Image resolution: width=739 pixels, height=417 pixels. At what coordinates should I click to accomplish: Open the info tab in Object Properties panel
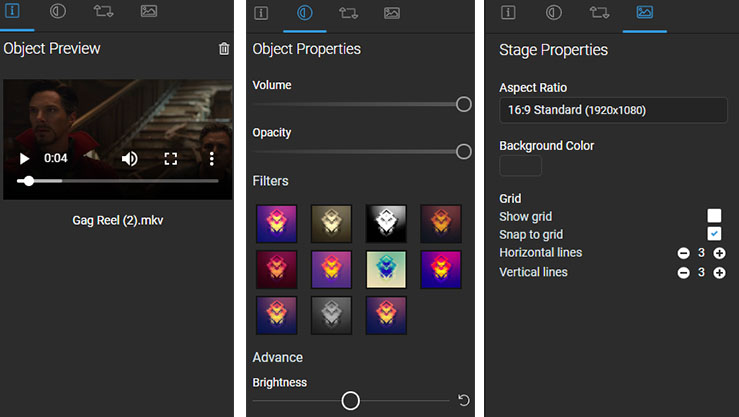(x=261, y=13)
